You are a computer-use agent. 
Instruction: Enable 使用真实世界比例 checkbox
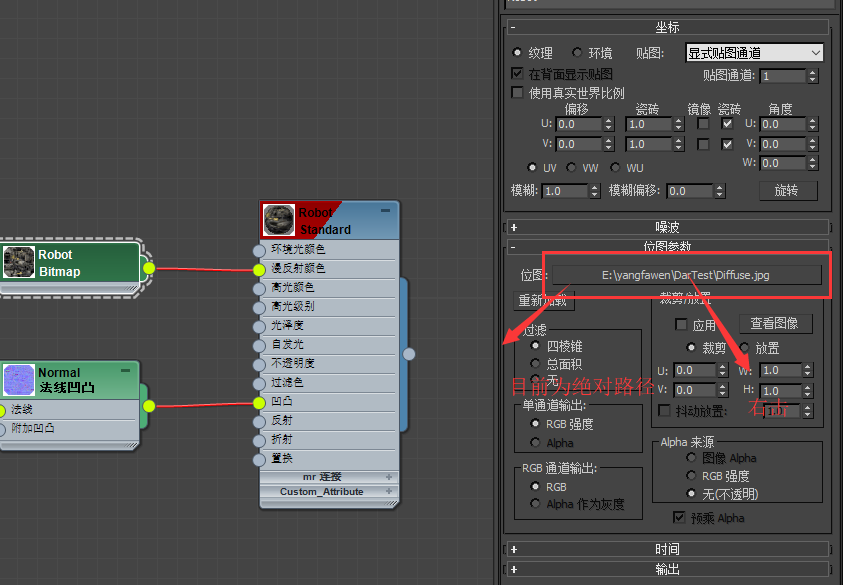[x=517, y=92]
